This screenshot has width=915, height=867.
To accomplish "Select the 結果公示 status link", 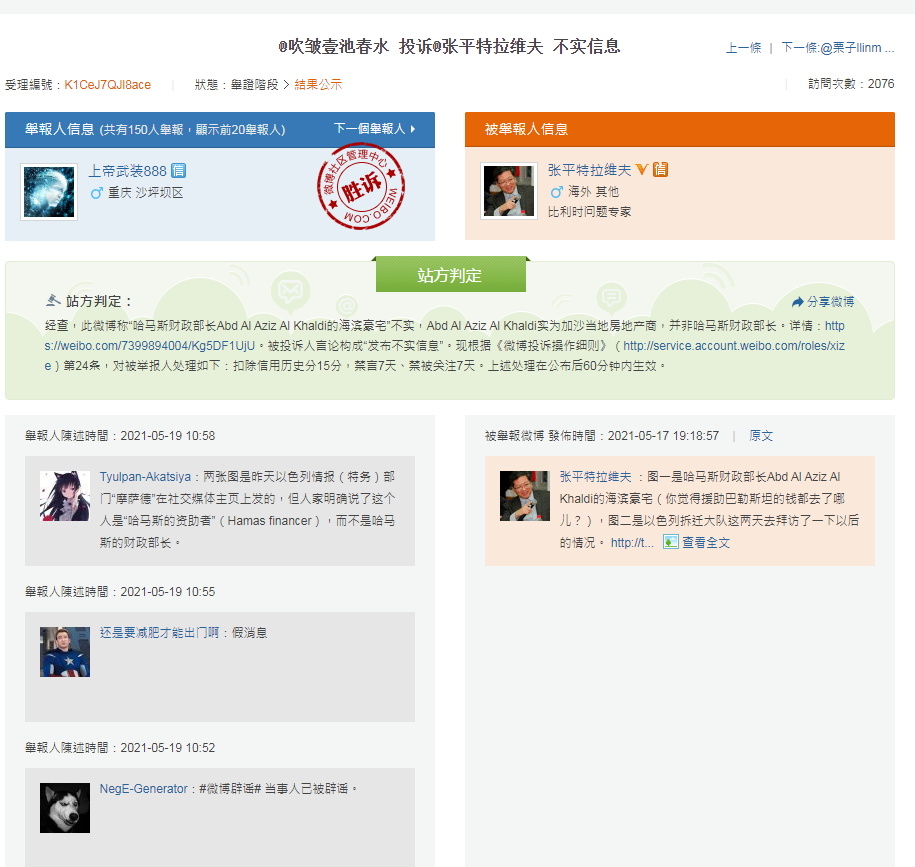I will pyautogui.click(x=318, y=85).
